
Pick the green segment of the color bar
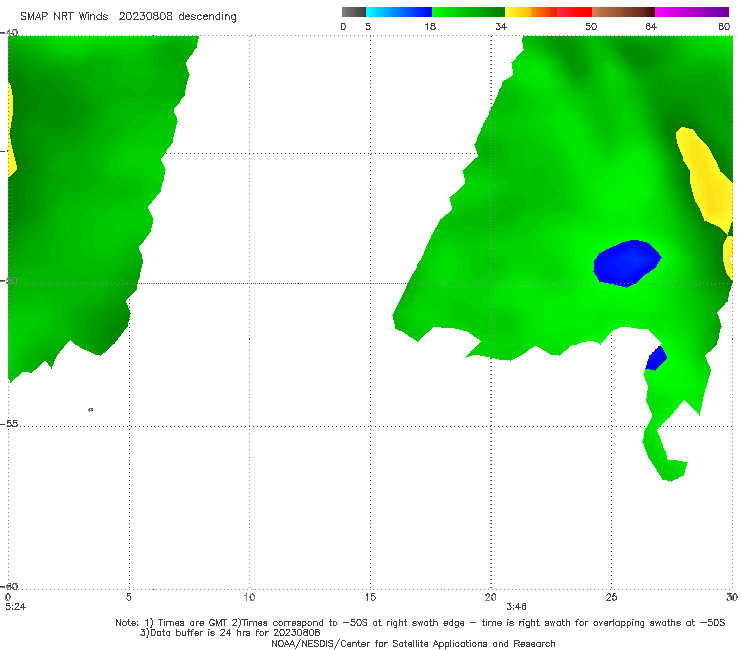tap(468, 12)
